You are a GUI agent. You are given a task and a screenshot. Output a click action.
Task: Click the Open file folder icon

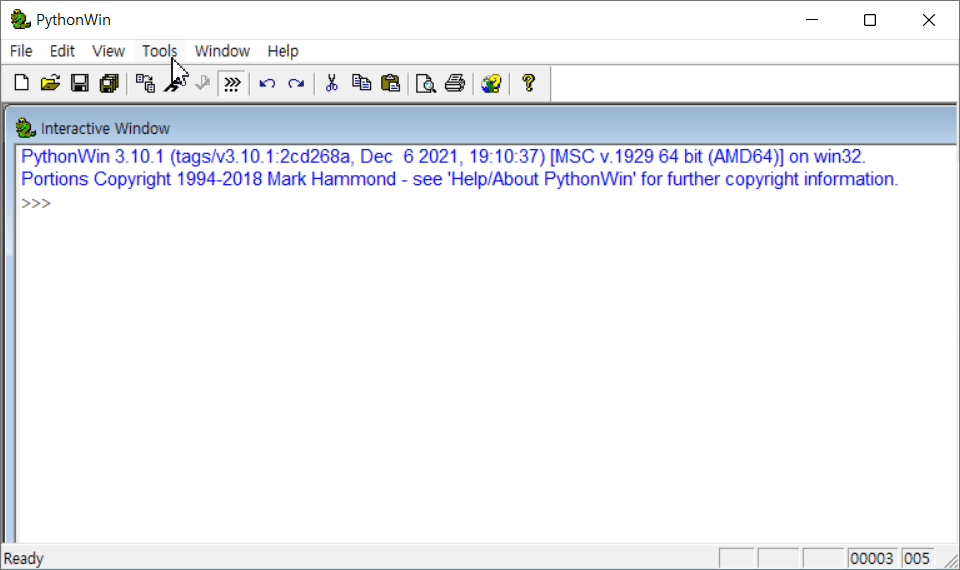tap(50, 83)
